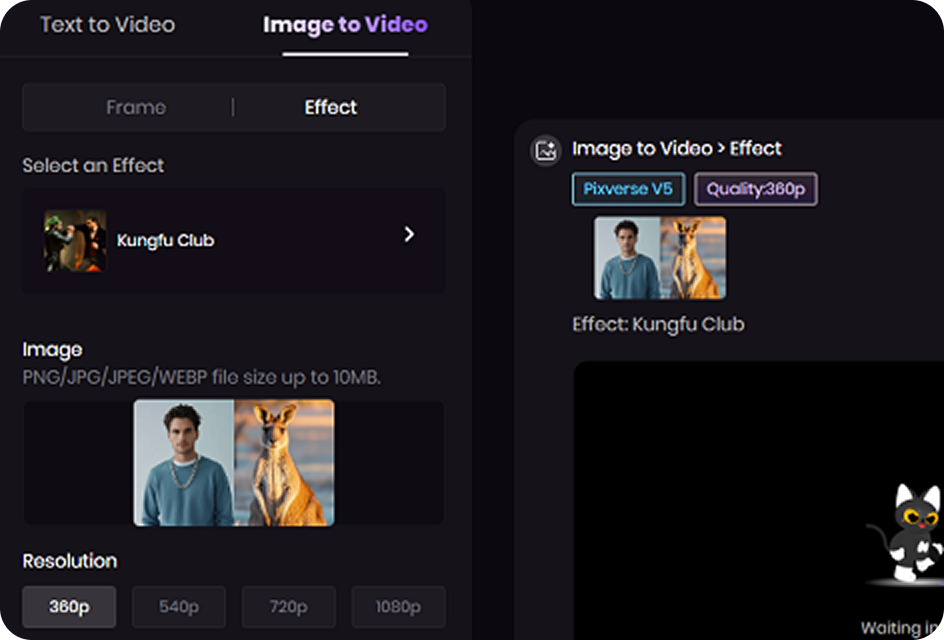The height and width of the screenshot is (640, 944).
Task: Click the 'Select an Effect' label
Action: pyautogui.click(x=93, y=166)
